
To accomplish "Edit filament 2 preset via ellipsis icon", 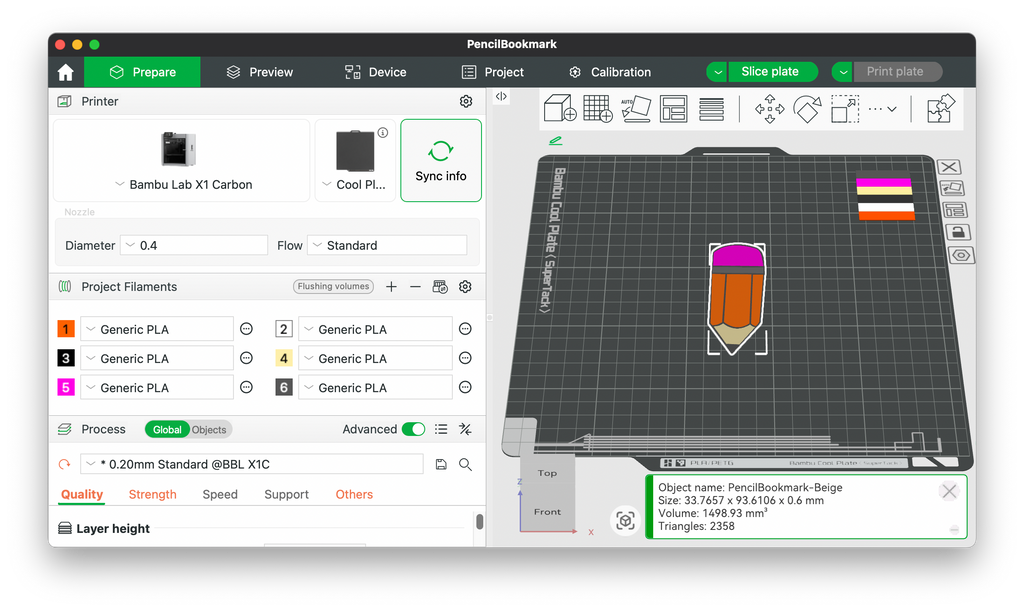I will click(x=465, y=329).
